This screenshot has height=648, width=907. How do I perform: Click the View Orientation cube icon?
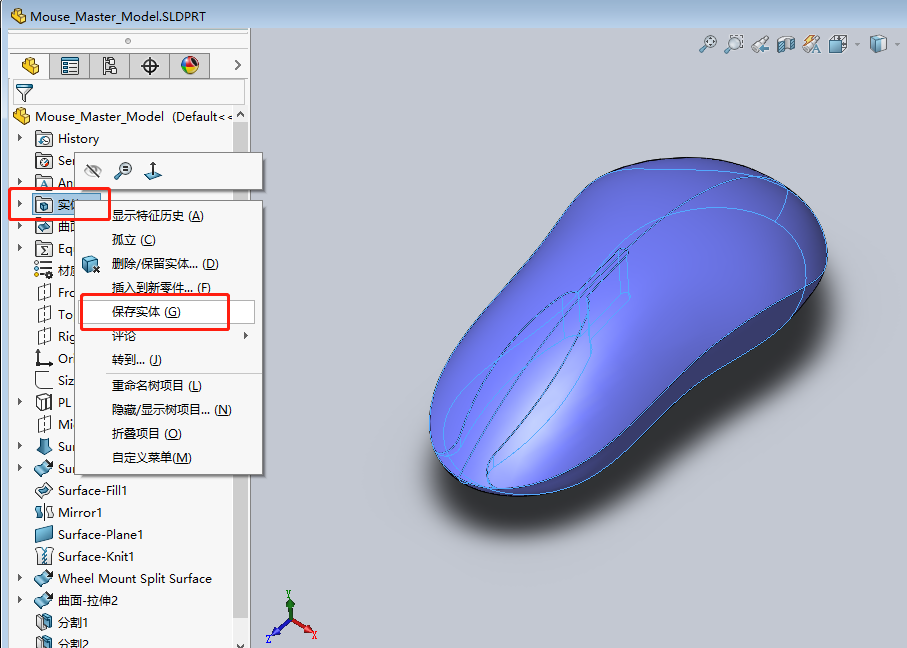pos(838,44)
